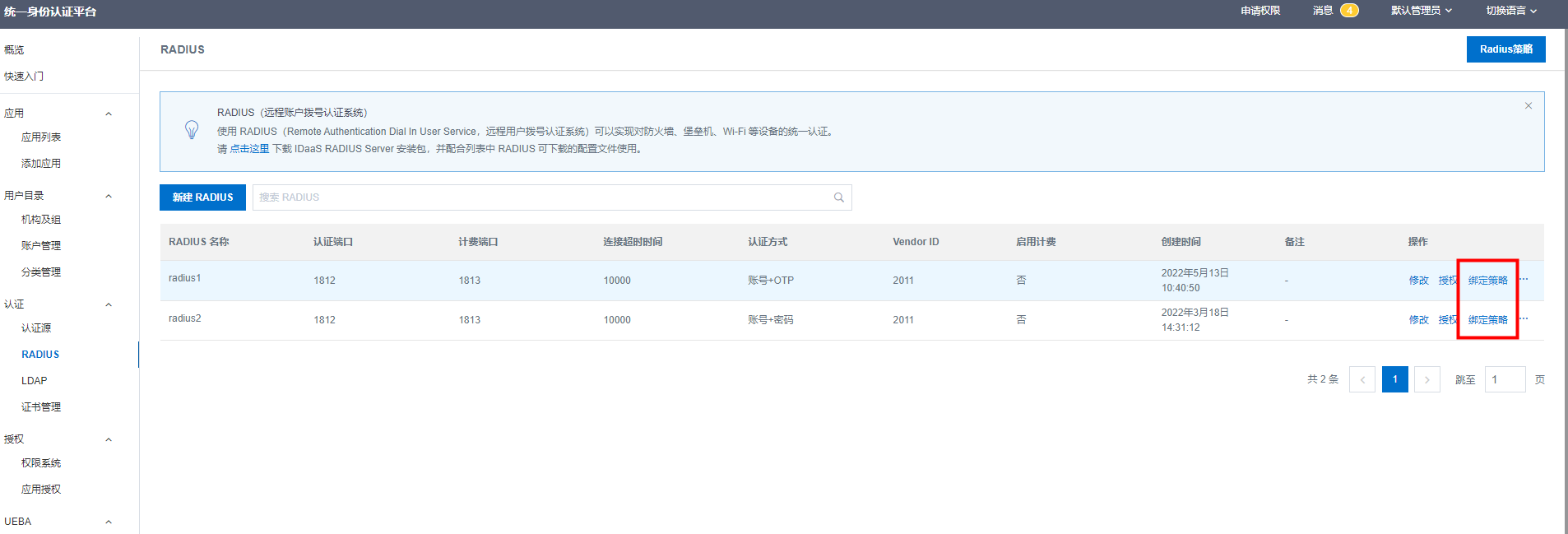Collapse the 认证 sidebar section
Screen dimensions: 1568x534
click(109, 304)
